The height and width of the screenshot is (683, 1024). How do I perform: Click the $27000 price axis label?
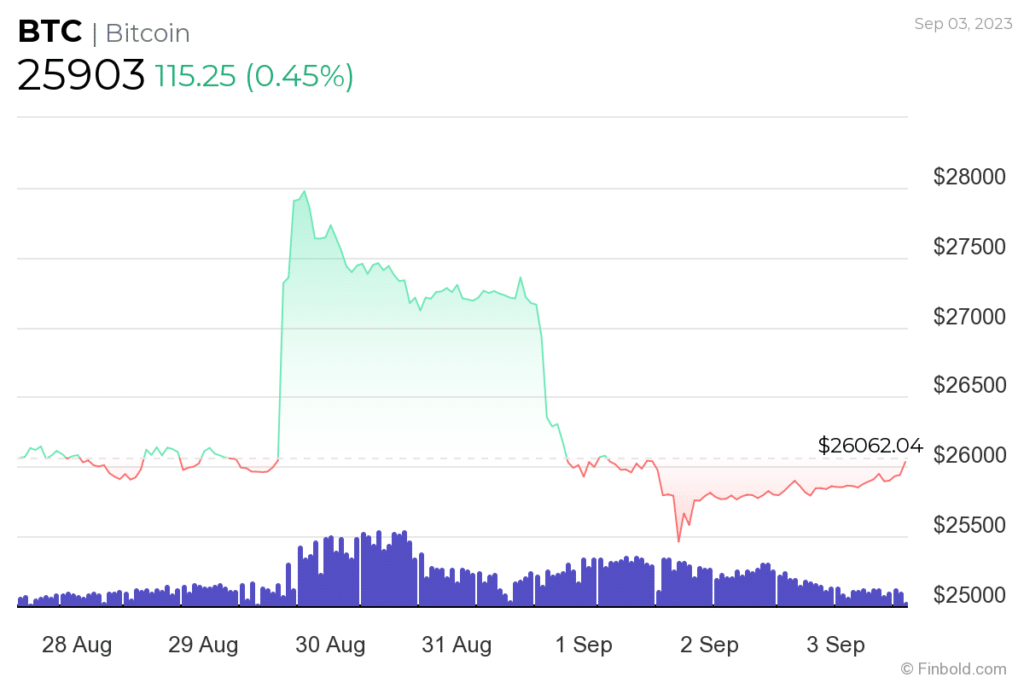coord(968,317)
